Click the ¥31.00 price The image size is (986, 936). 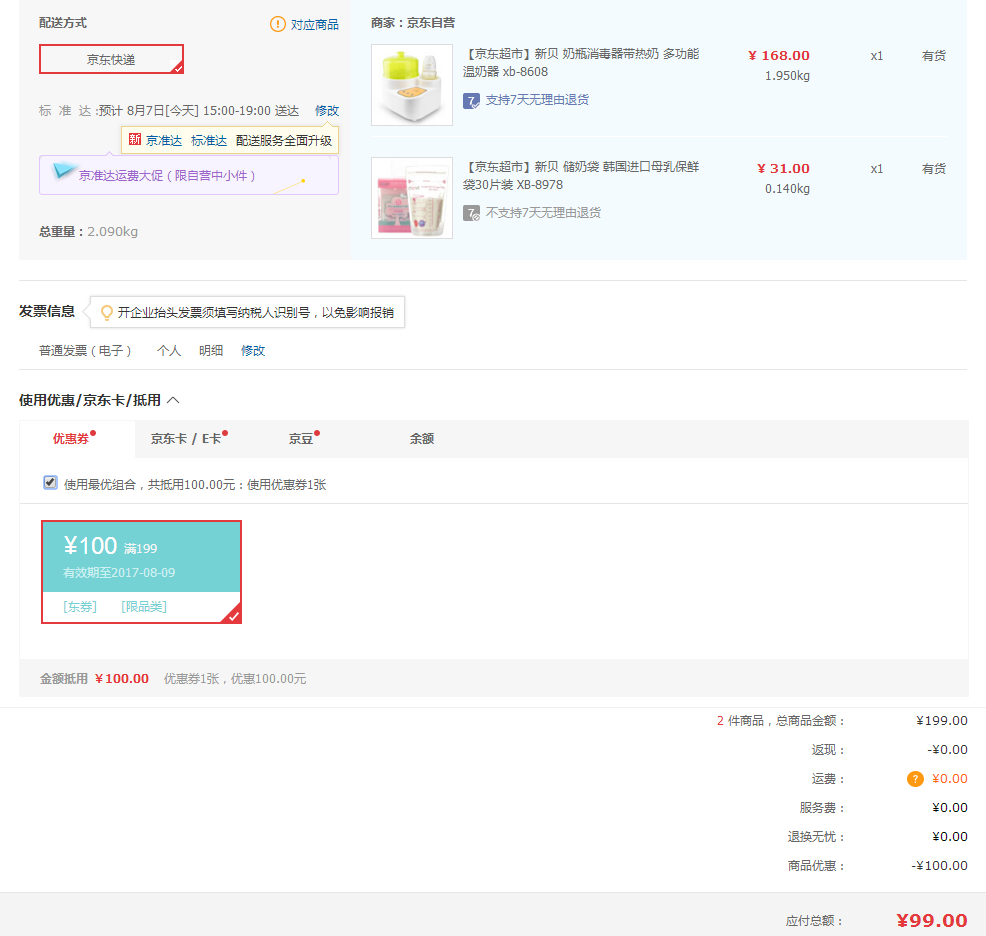(x=783, y=169)
